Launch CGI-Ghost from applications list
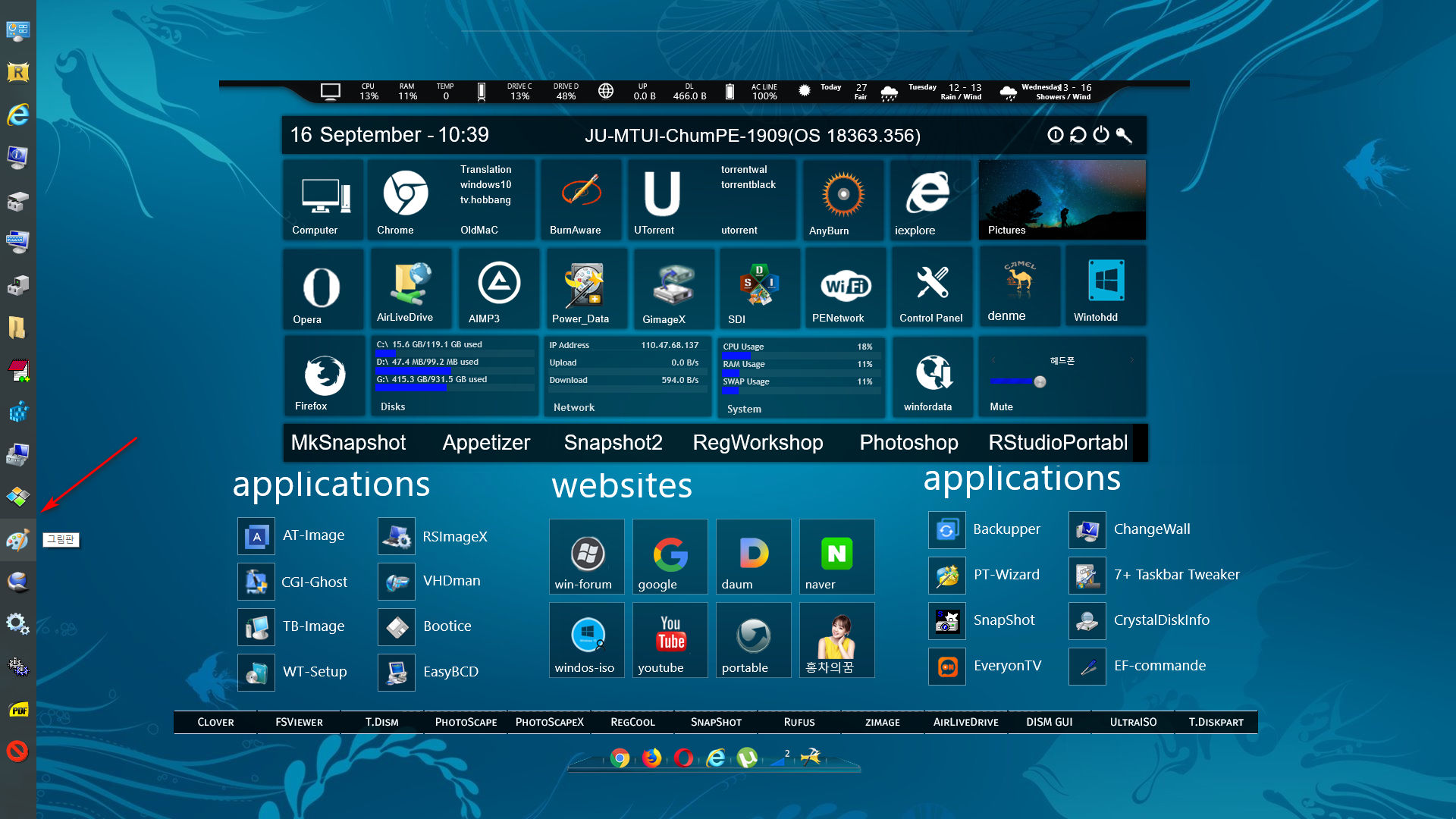Viewport: 1456px width, 819px height. click(x=293, y=582)
